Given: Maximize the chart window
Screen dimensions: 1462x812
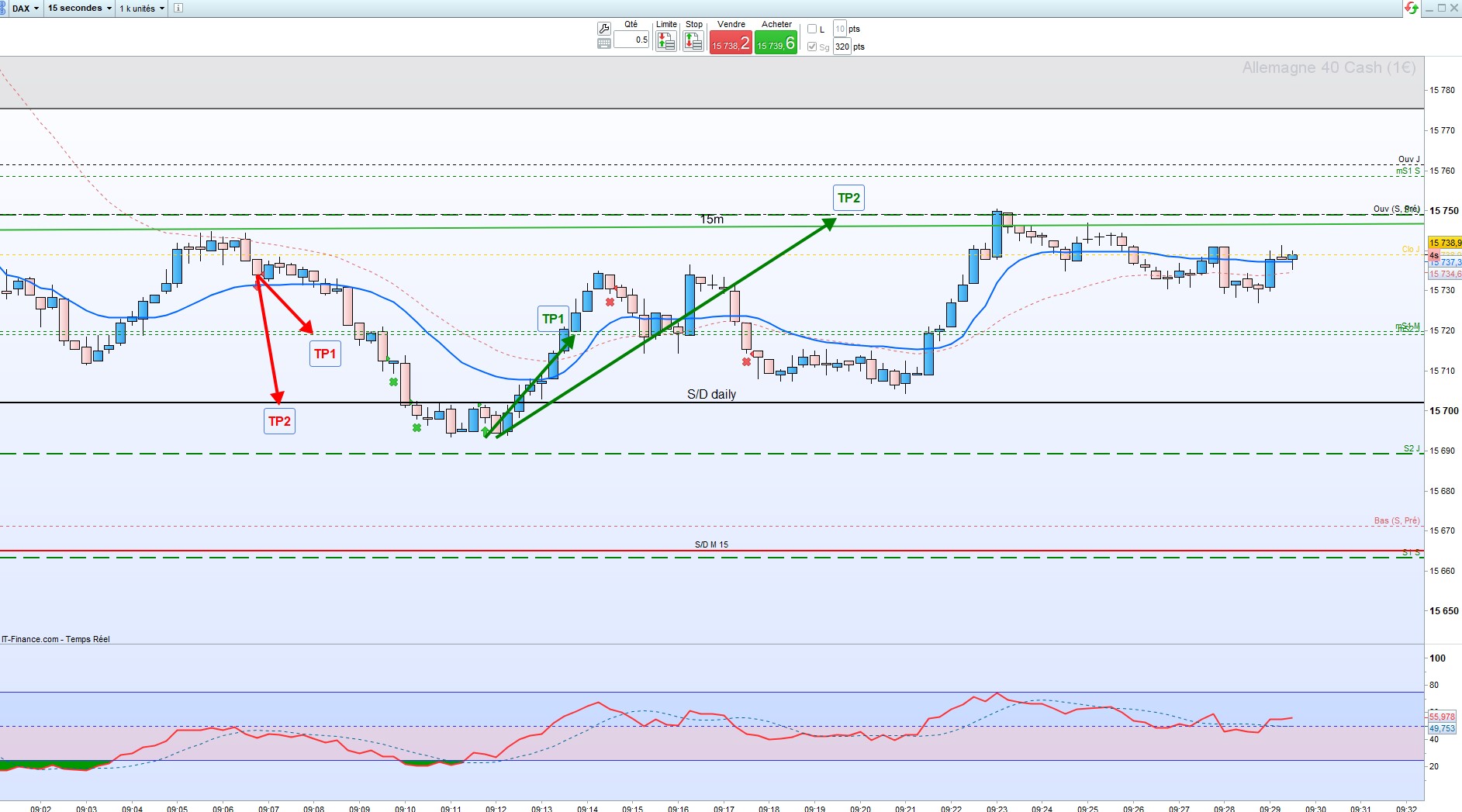Looking at the screenshot, I should pyautogui.click(x=1442, y=8).
